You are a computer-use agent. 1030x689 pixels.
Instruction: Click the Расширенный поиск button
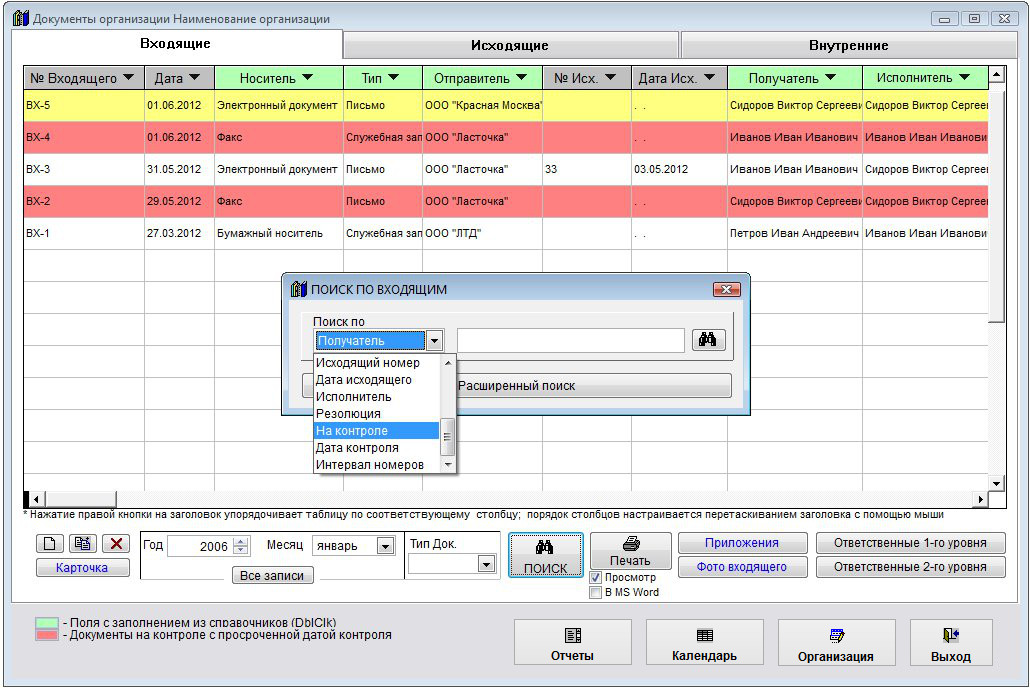pyautogui.click(x=592, y=386)
